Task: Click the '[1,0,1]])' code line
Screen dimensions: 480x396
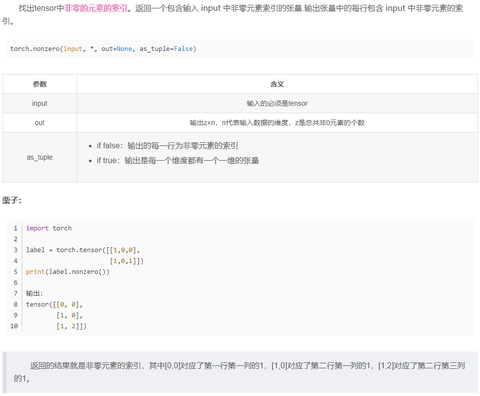Action: point(127,261)
